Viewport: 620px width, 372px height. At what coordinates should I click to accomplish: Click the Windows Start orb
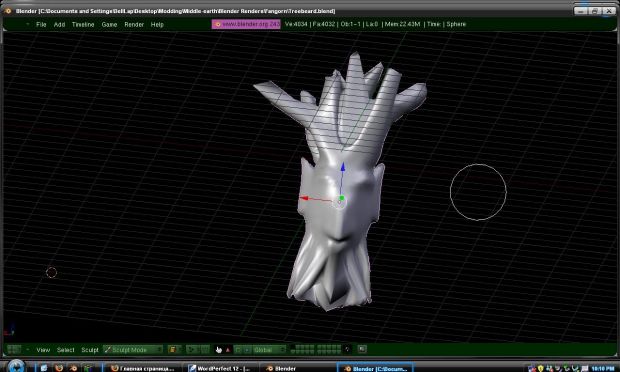(x=16, y=366)
